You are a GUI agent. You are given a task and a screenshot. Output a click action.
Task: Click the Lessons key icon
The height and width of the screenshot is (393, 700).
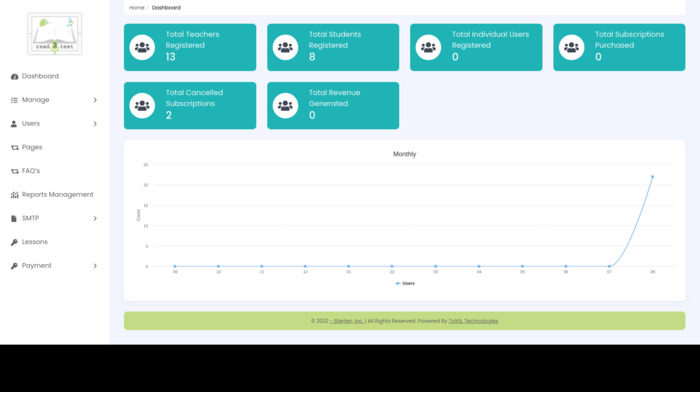point(14,242)
